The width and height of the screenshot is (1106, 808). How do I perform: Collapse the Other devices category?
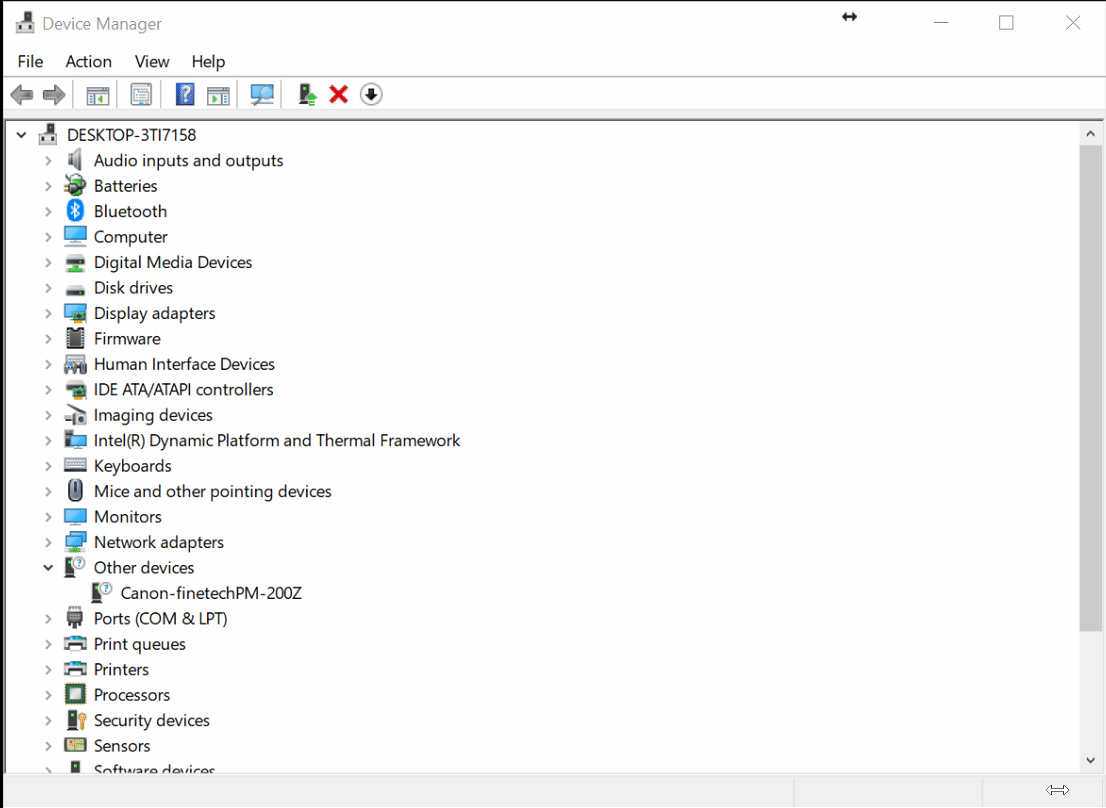coord(48,568)
